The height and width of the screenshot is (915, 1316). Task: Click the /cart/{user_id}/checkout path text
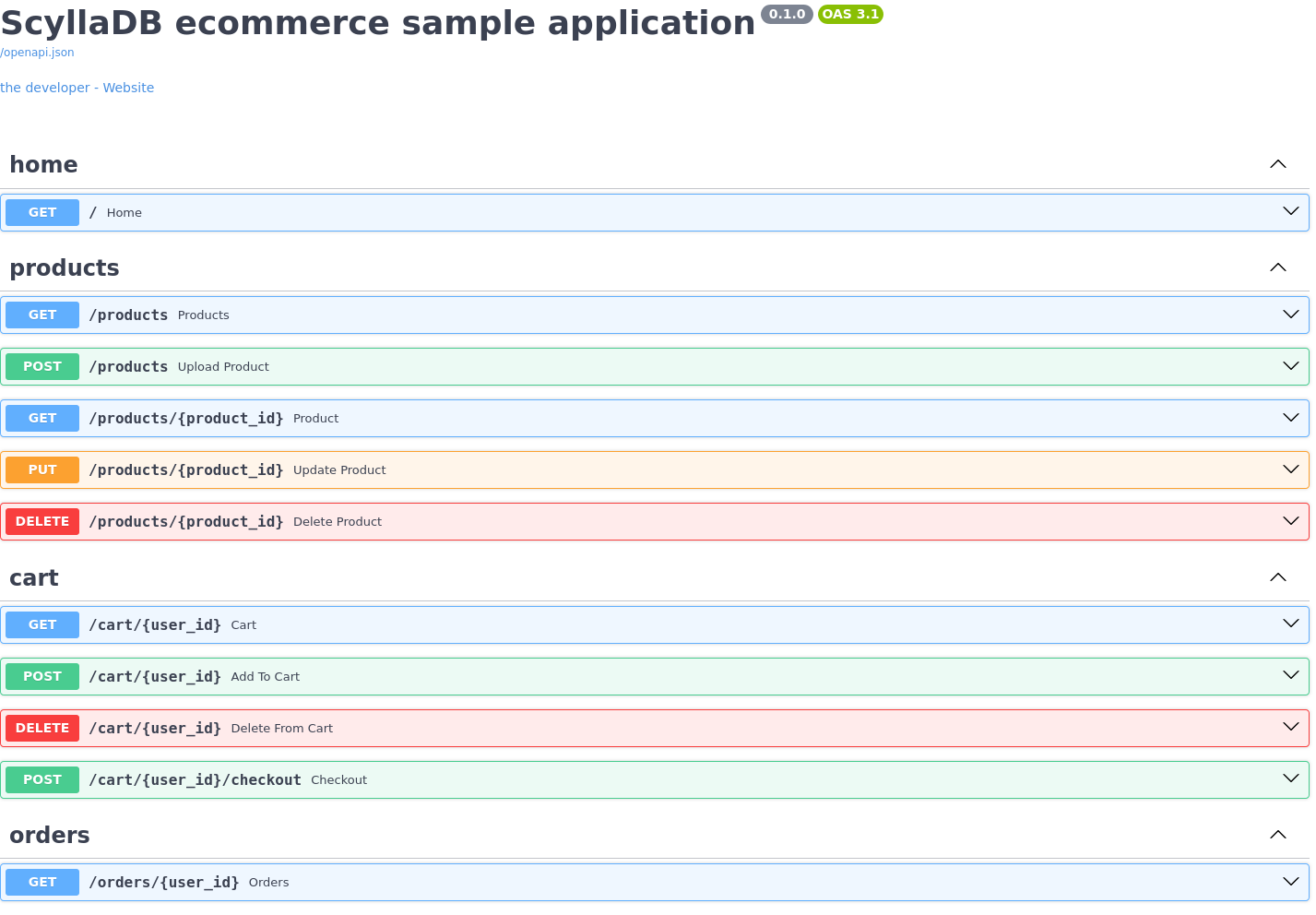(x=195, y=779)
